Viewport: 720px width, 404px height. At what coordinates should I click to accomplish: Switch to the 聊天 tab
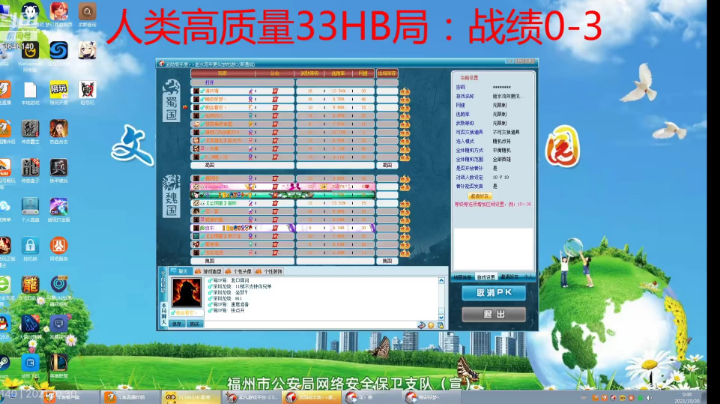click(180, 271)
